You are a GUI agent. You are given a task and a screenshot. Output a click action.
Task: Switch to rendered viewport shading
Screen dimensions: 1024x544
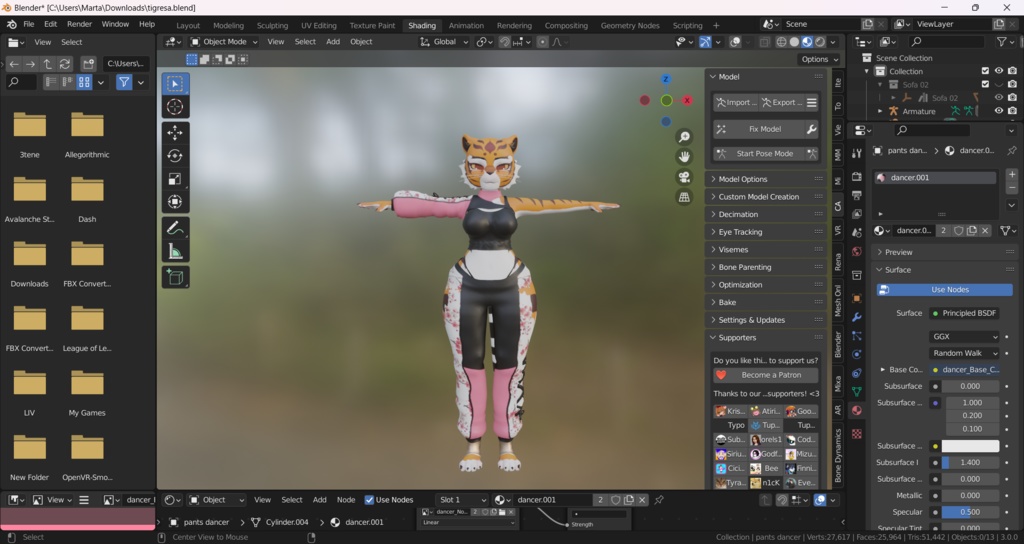(x=820, y=42)
